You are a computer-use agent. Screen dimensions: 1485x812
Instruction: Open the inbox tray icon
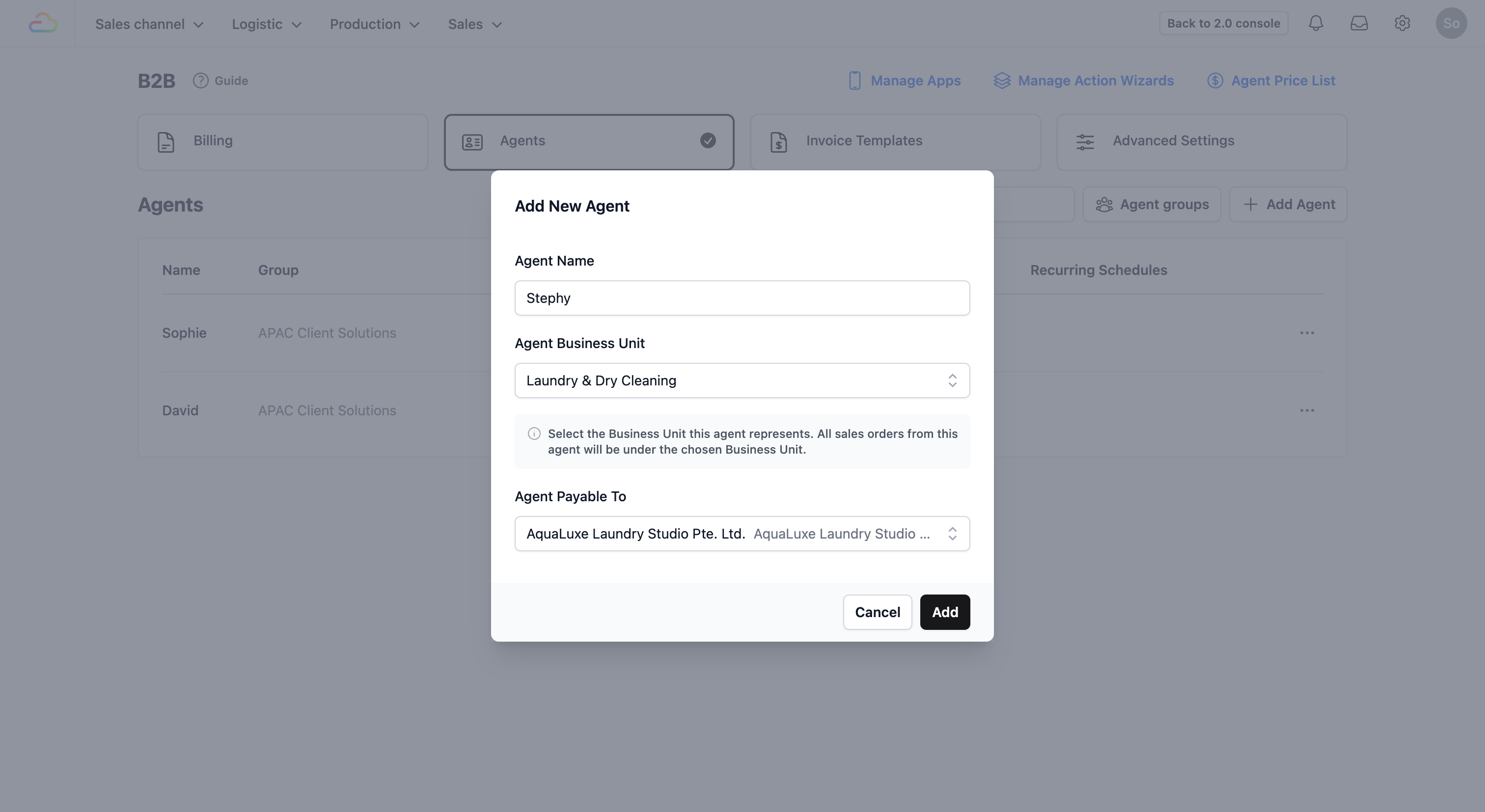pyautogui.click(x=1359, y=23)
